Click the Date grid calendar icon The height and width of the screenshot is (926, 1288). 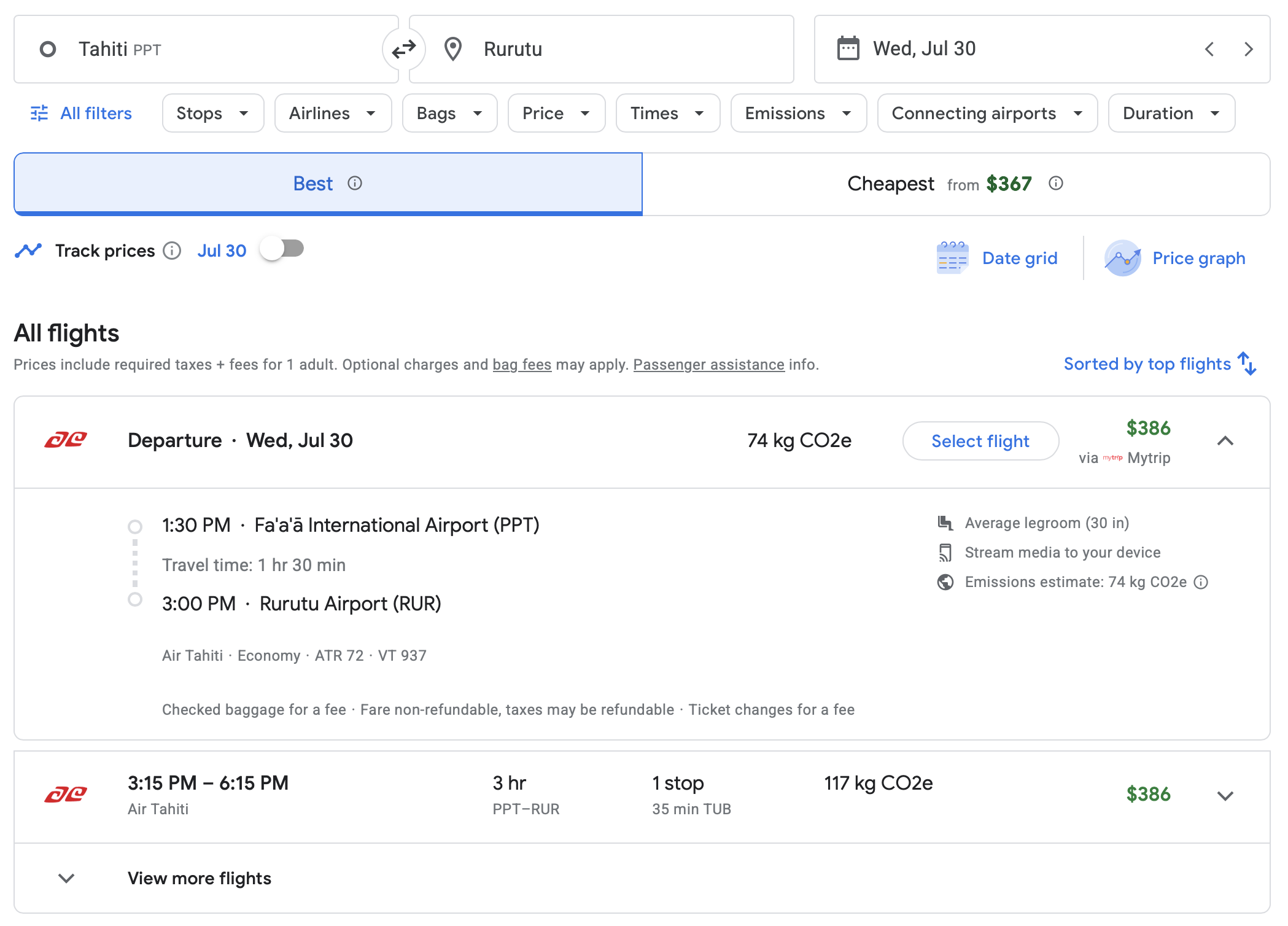(x=952, y=258)
